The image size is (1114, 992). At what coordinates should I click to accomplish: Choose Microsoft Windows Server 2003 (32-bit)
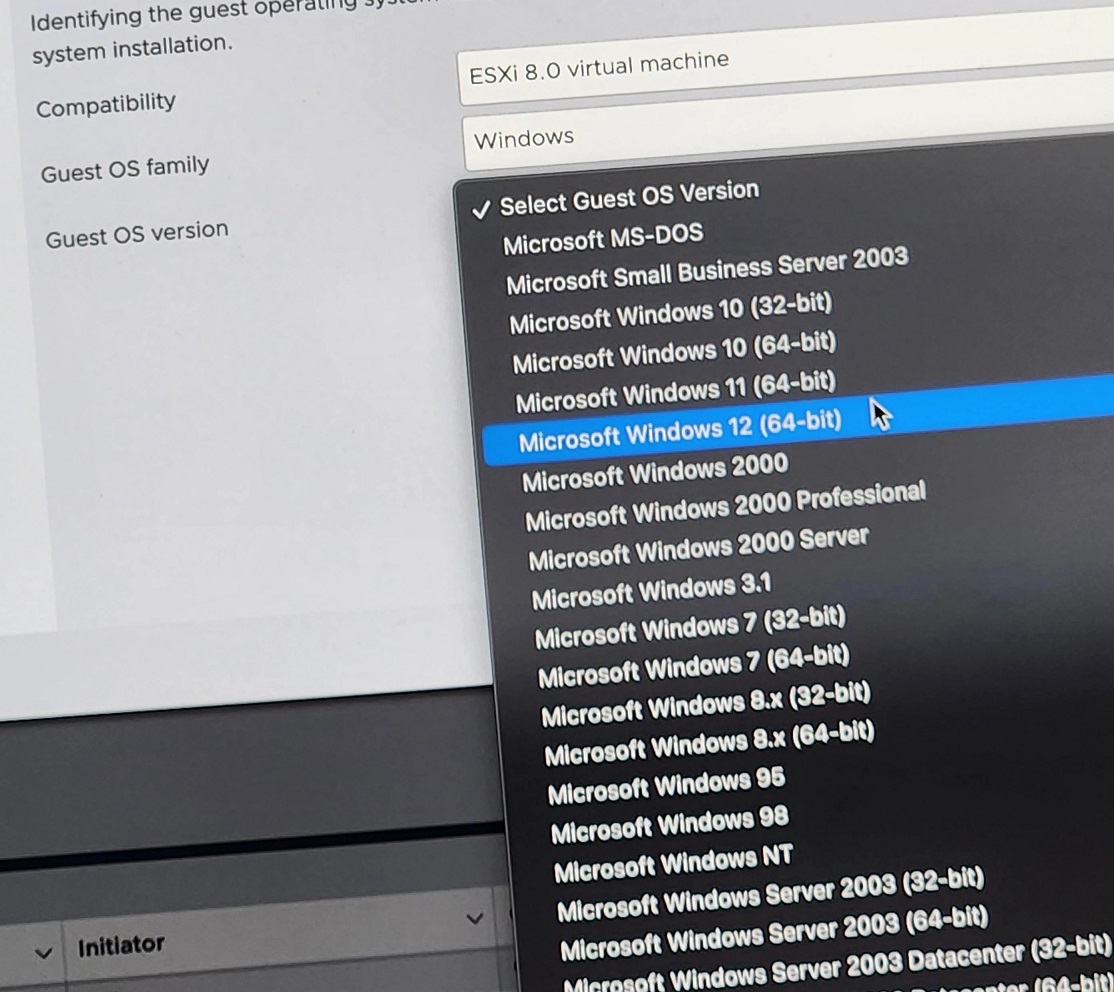(x=770, y=895)
